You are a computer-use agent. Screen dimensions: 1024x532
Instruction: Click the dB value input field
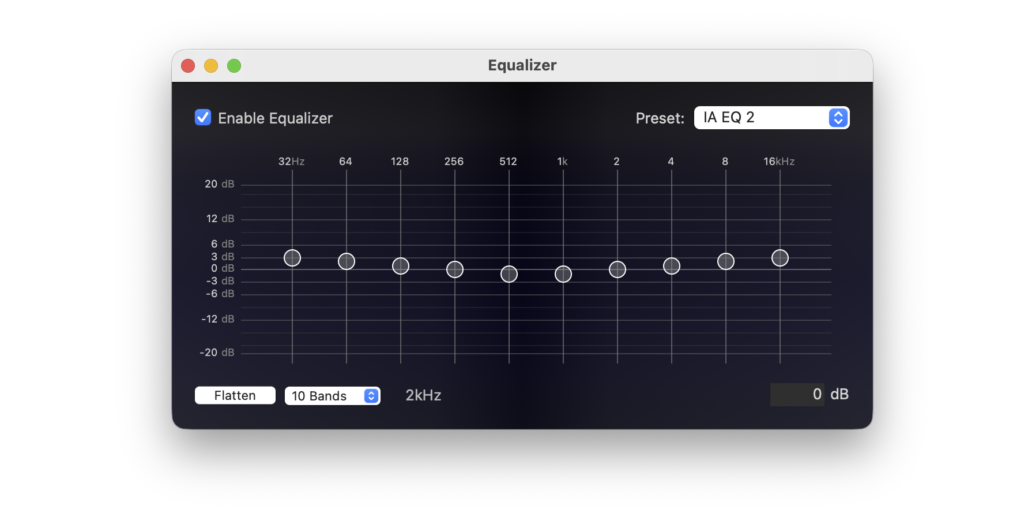click(x=797, y=394)
